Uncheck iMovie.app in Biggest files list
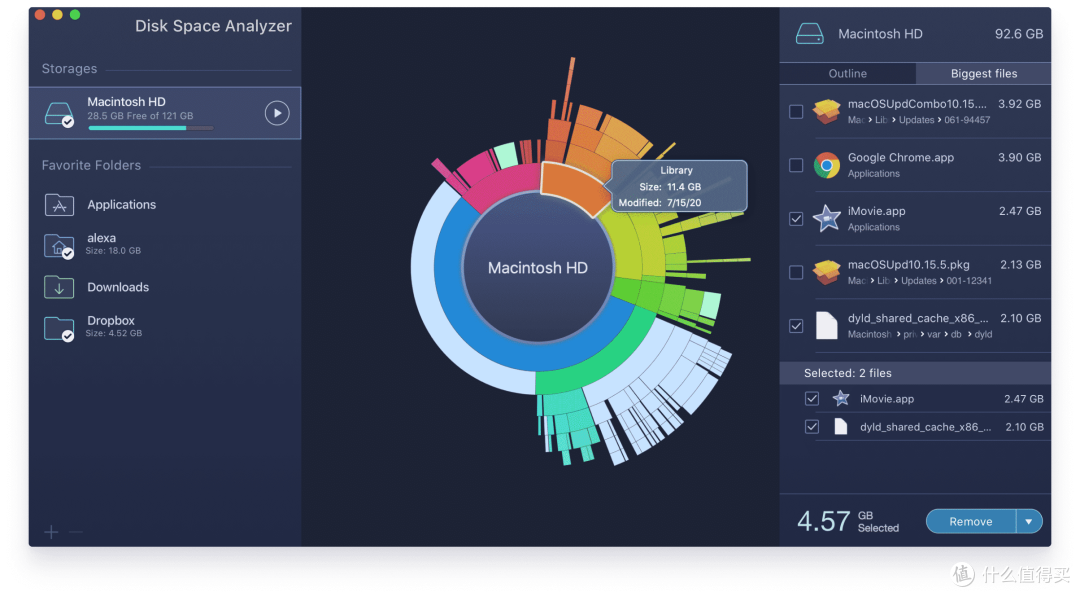This screenshot has height=597, width=1080. click(x=796, y=219)
